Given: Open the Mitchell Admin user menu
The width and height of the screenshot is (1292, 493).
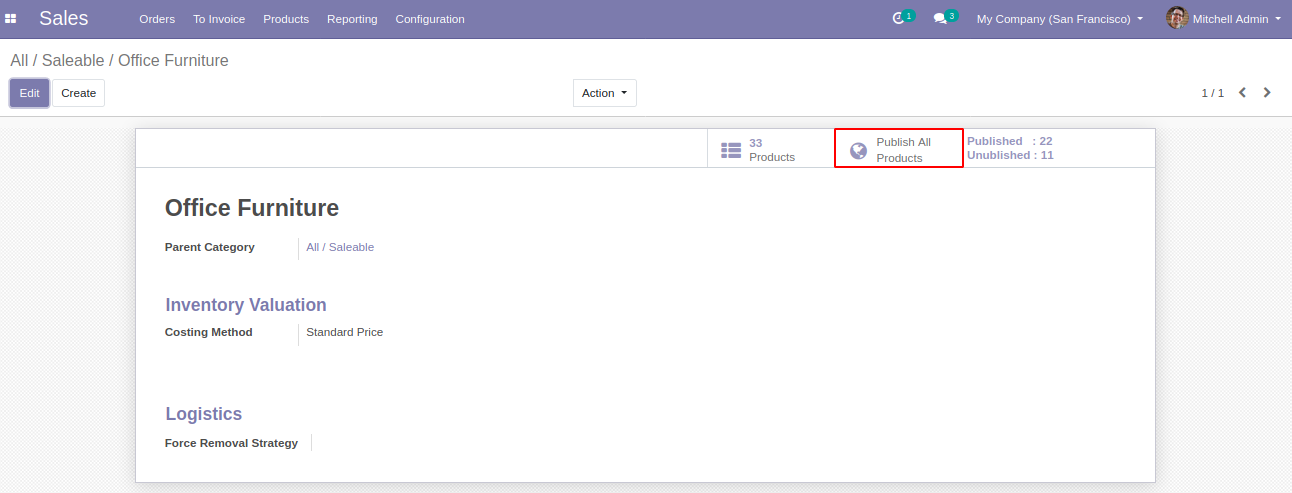Looking at the screenshot, I should (1224, 19).
